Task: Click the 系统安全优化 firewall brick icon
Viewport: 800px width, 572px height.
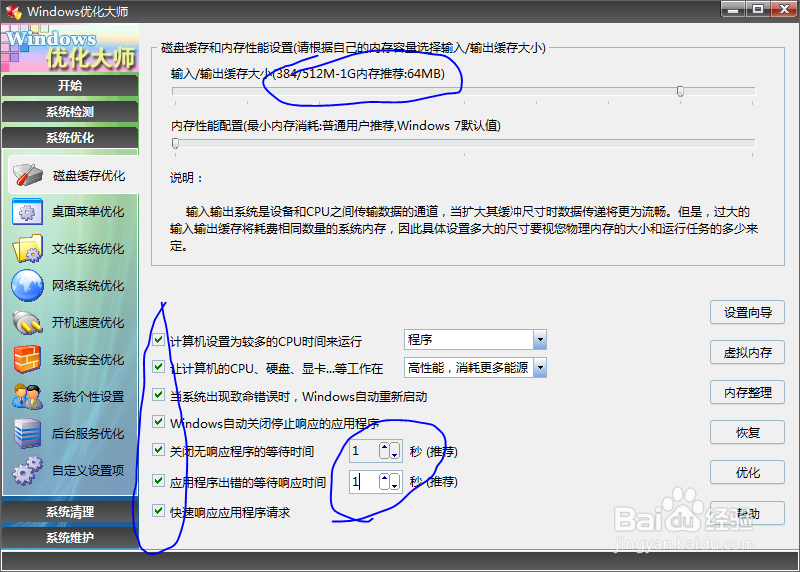Action: point(28,359)
